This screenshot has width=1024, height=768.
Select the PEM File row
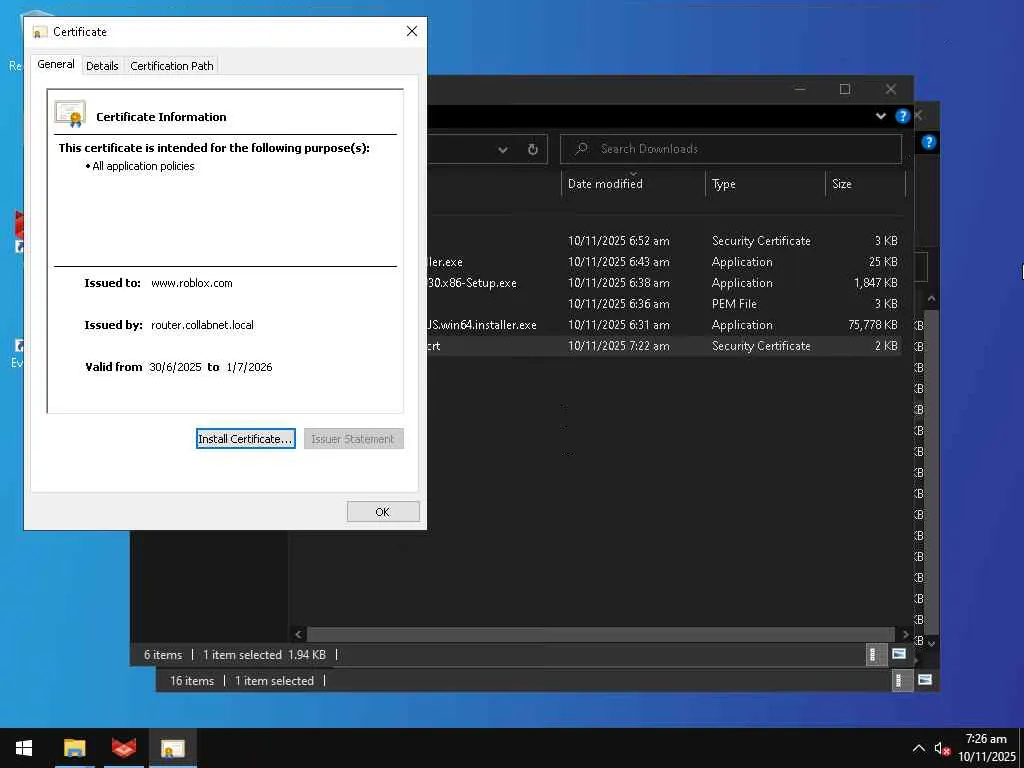click(x=662, y=304)
